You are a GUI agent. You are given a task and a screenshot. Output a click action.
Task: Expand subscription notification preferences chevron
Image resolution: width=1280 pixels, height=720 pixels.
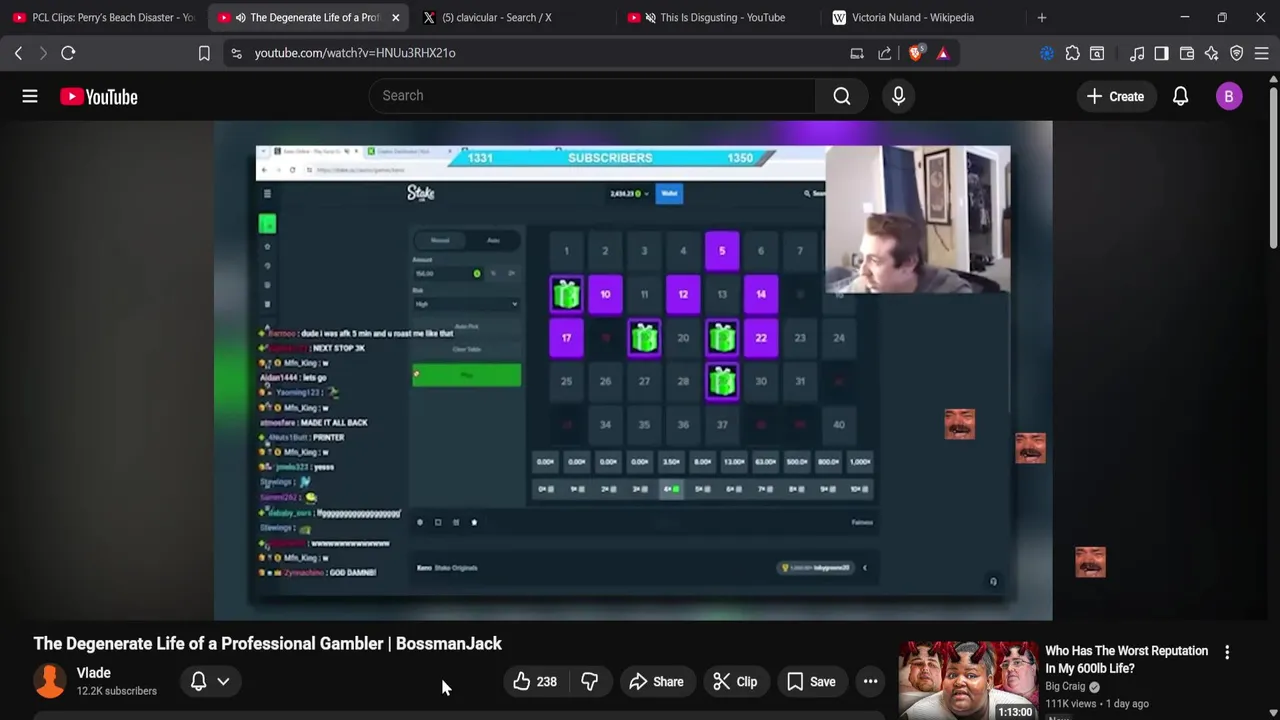(x=223, y=681)
